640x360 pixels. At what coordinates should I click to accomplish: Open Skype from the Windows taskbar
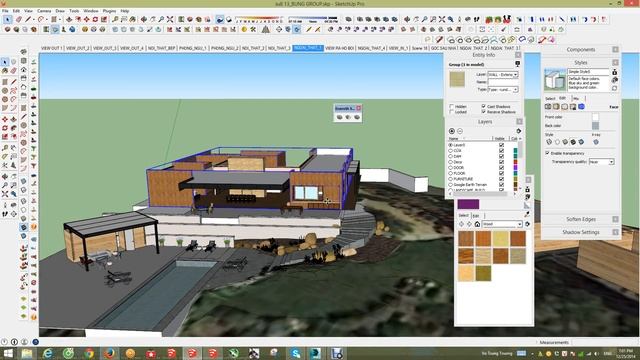pyautogui.click(x=296, y=353)
